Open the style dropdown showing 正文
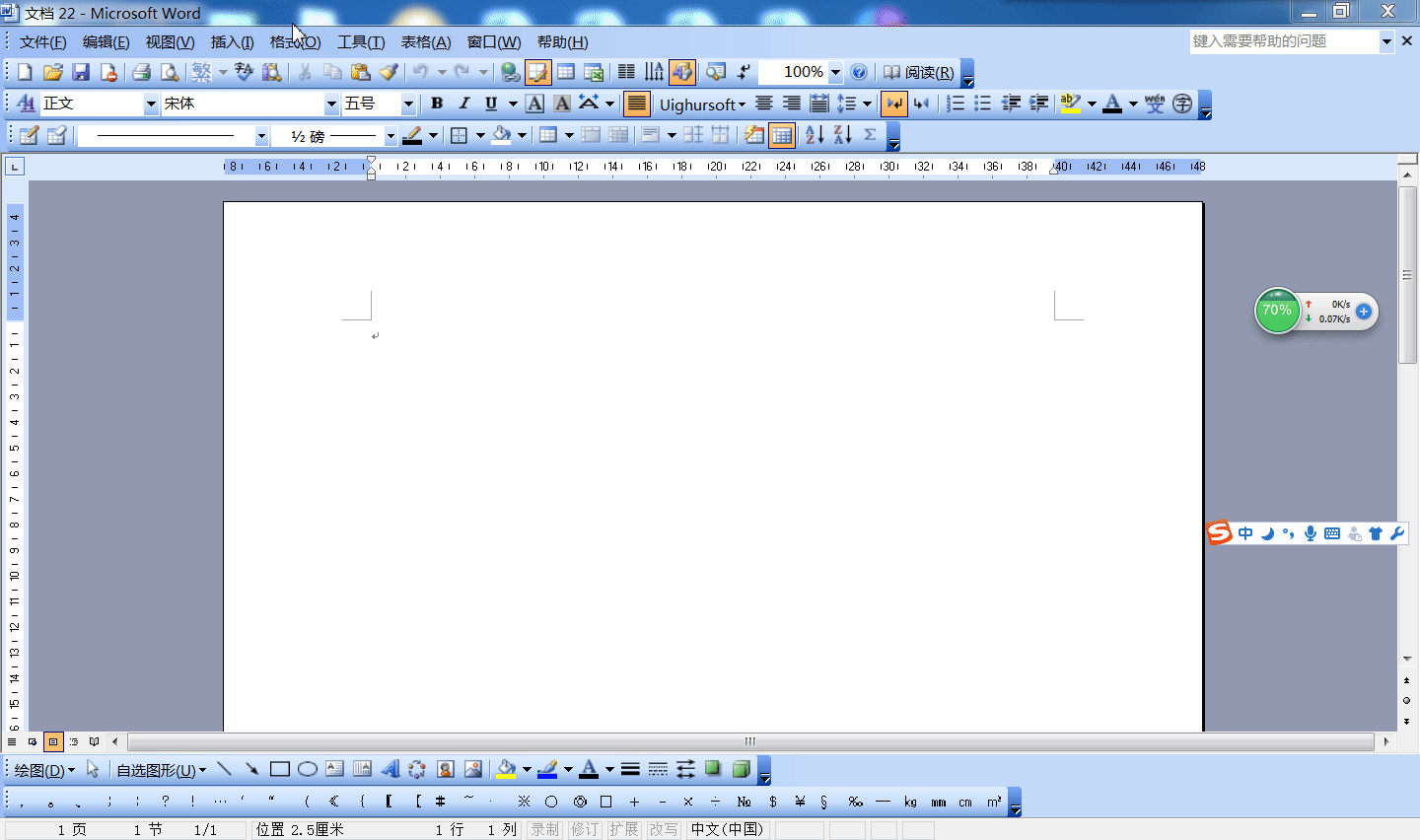 [x=151, y=104]
